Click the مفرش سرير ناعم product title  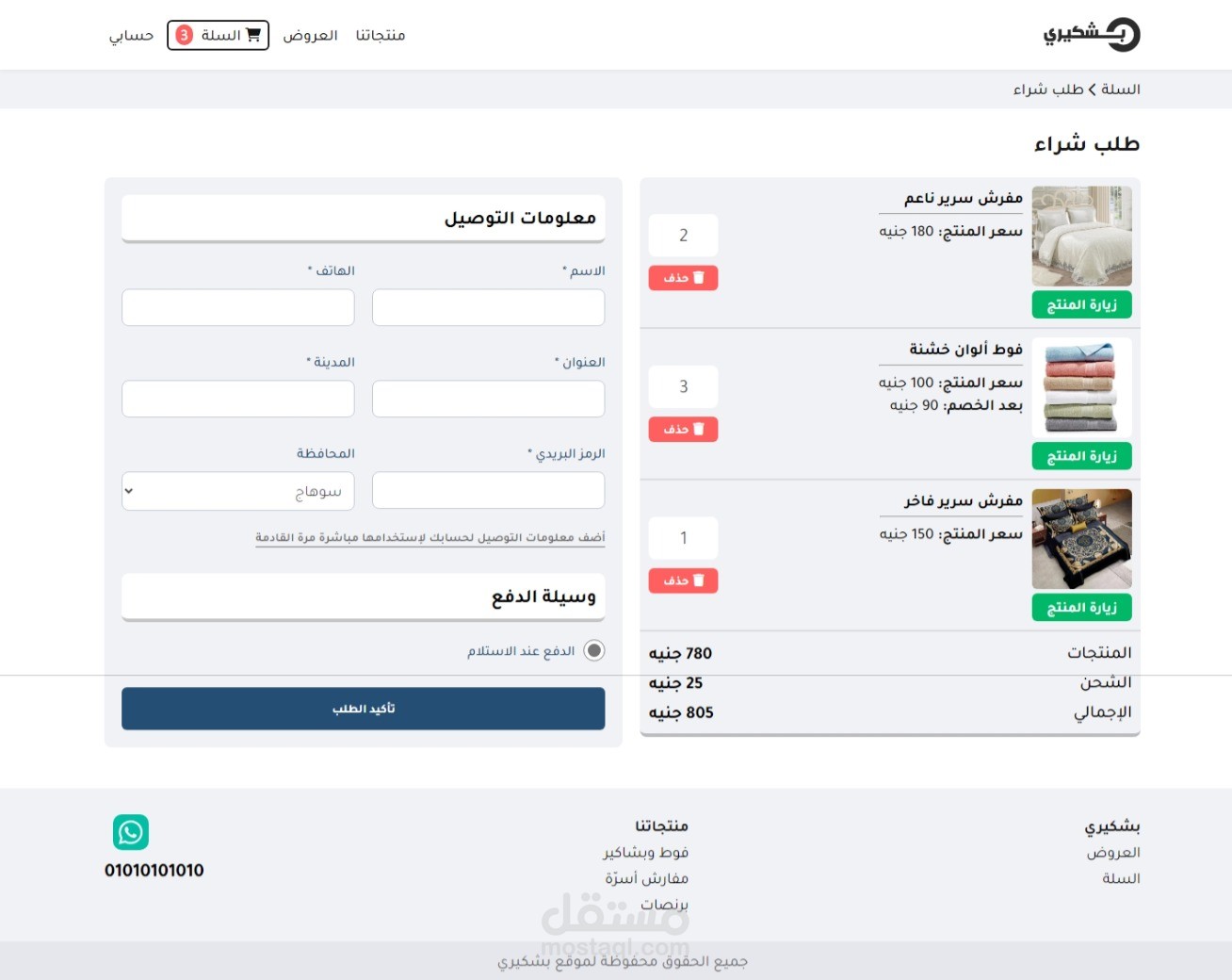pos(964,198)
